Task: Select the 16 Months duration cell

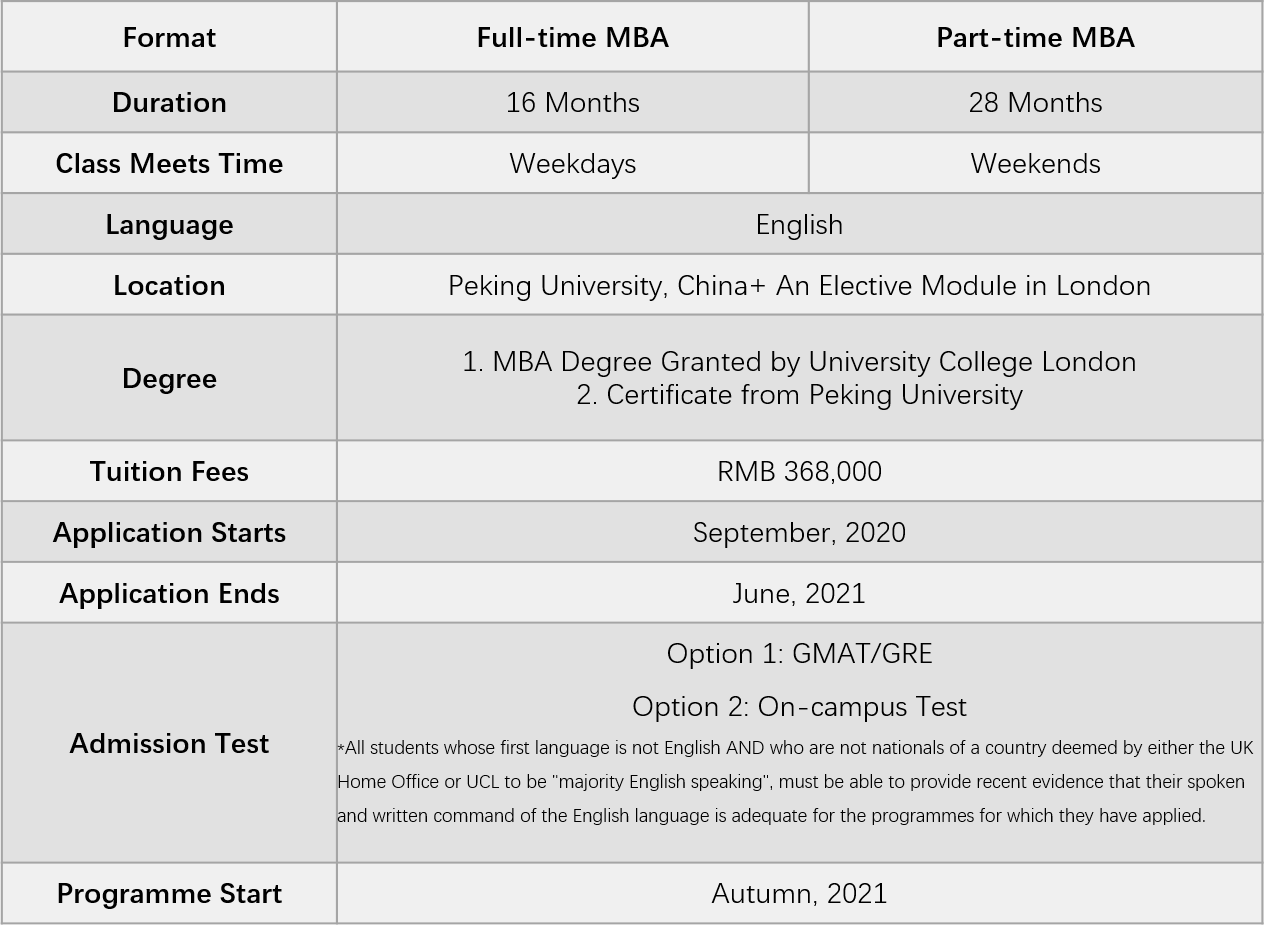Action: [572, 103]
